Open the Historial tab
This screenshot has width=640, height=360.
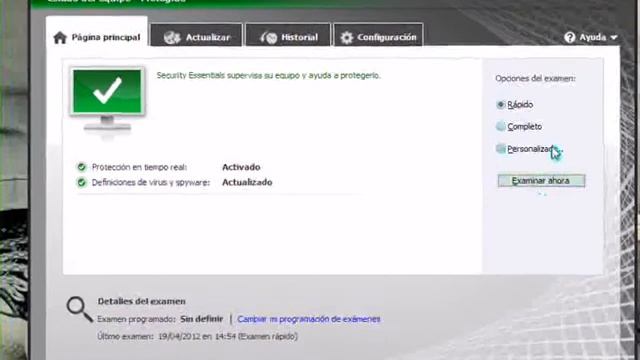click(x=288, y=36)
